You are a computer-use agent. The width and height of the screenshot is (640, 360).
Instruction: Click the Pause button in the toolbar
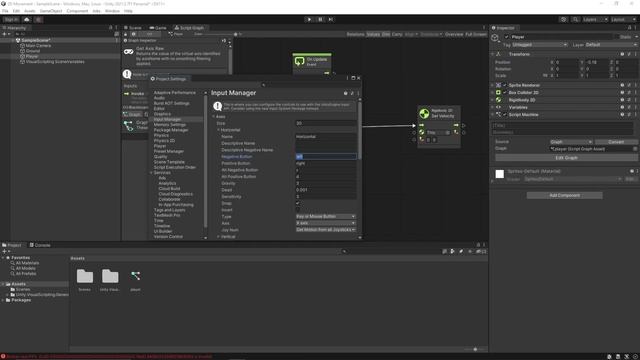320,19
